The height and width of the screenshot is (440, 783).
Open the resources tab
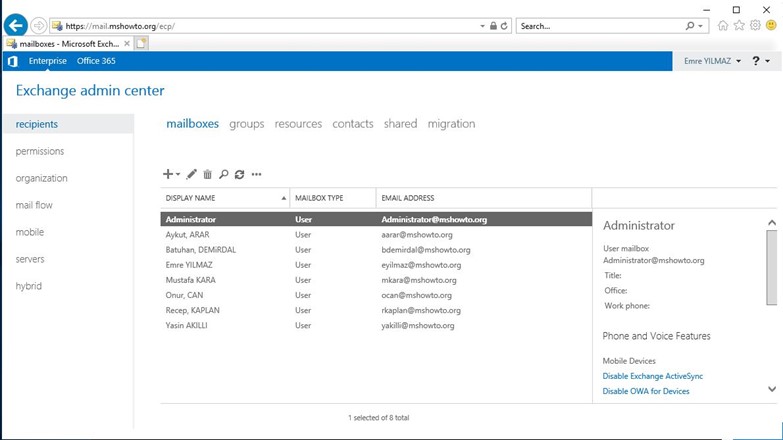[x=298, y=124]
